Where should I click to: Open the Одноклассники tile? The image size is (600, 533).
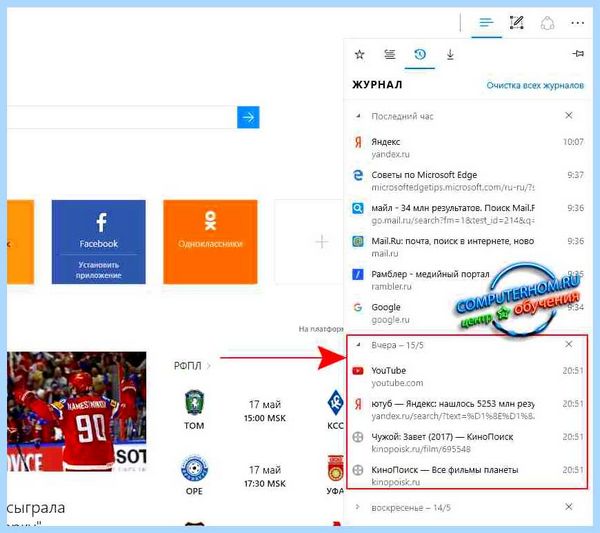pos(210,242)
